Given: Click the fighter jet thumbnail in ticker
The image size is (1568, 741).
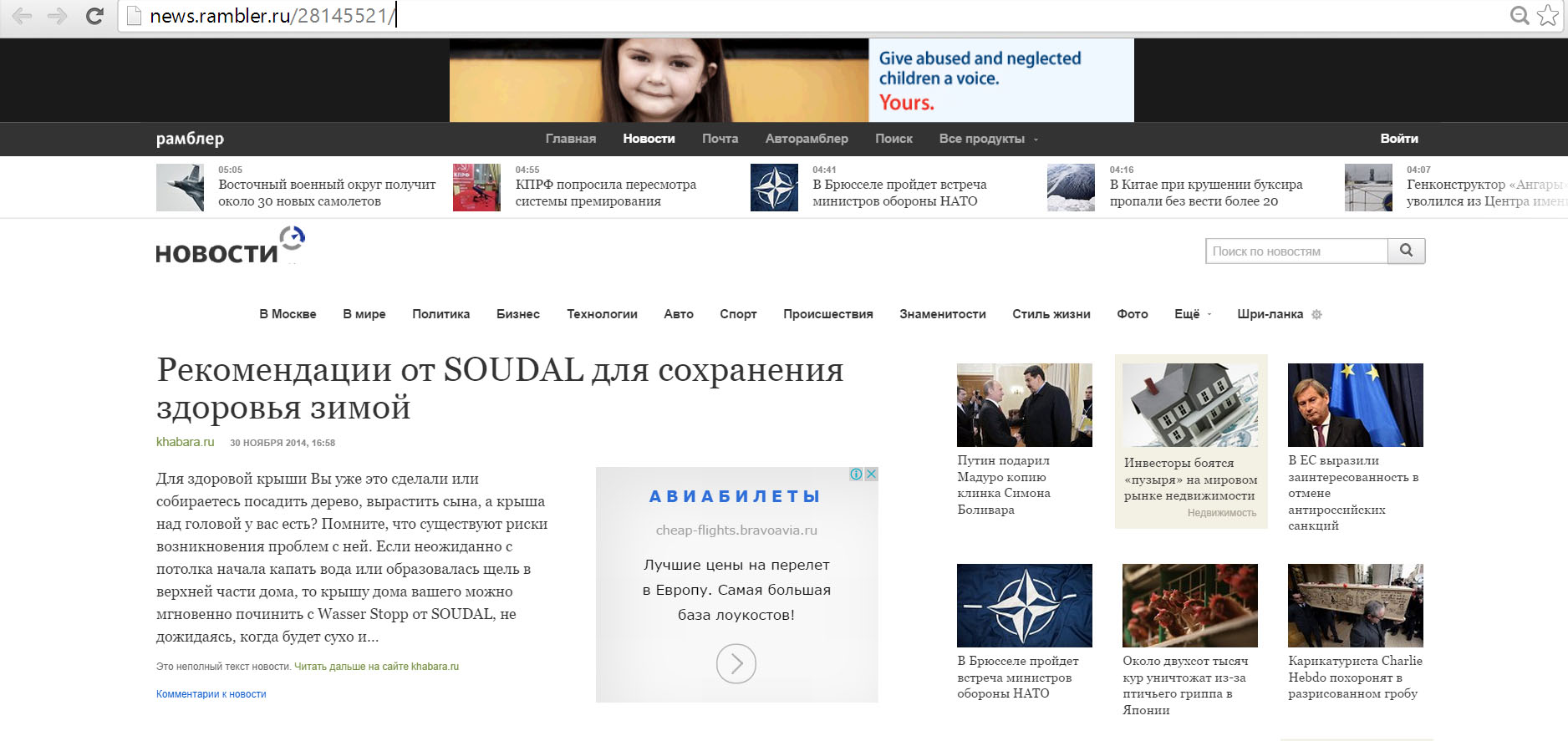Looking at the screenshot, I should click(180, 187).
